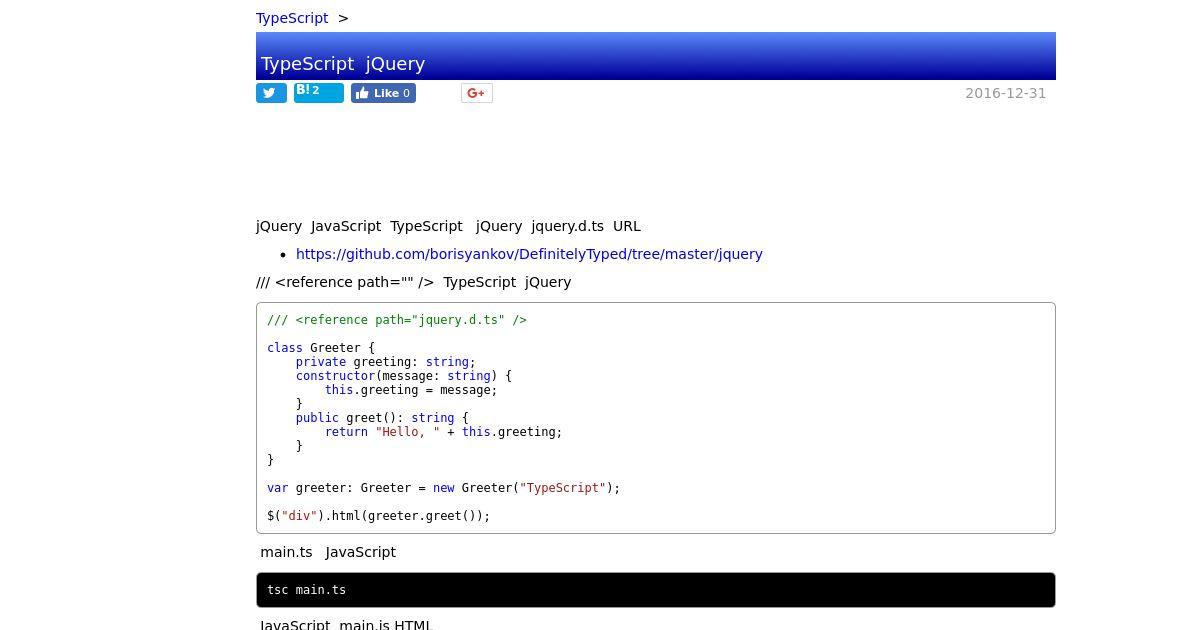Click the private greeting: string line
This screenshot has height=630, width=1200.
click(x=386, y=362)
